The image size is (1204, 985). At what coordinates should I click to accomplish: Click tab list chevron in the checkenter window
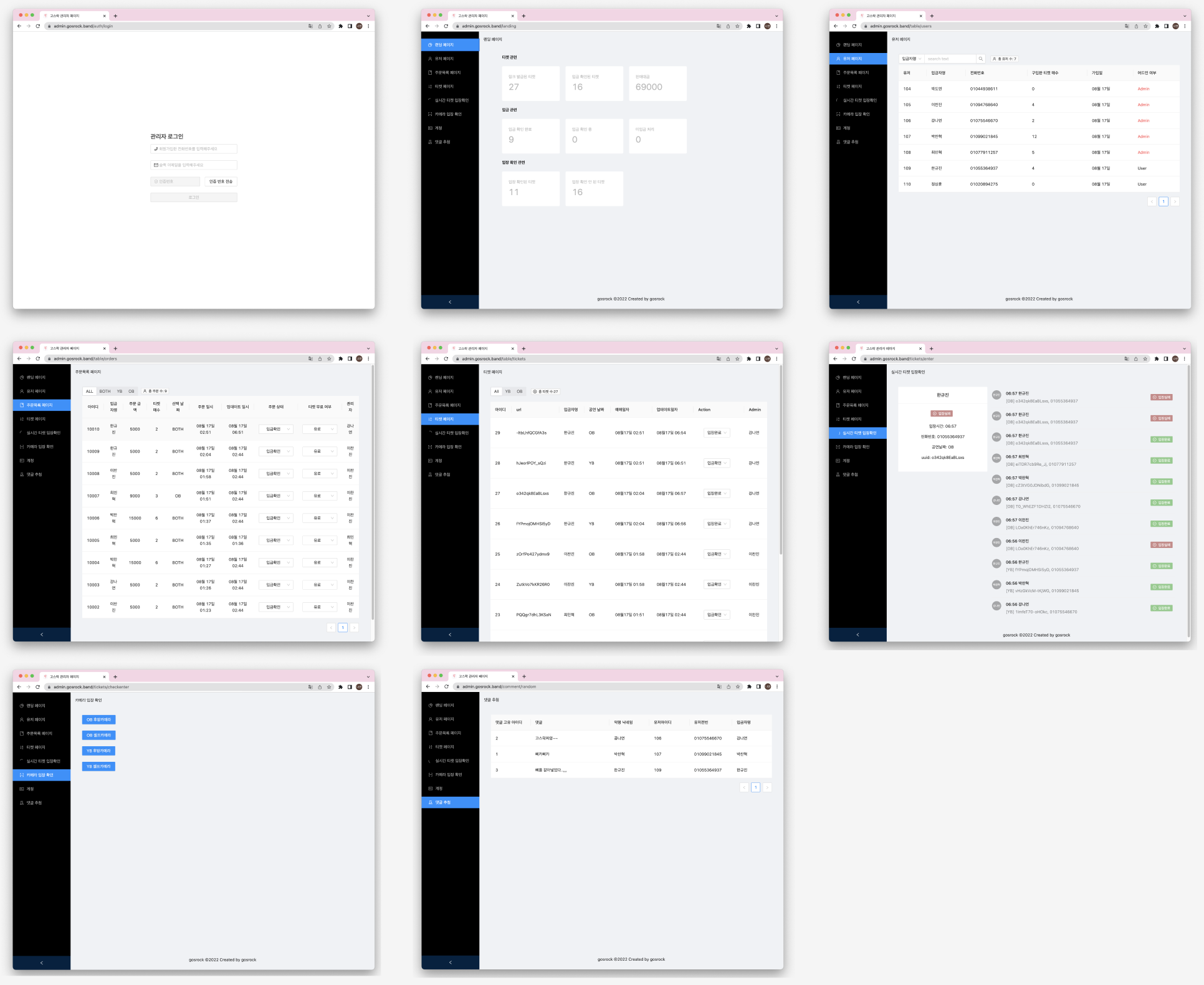(368, 676)
